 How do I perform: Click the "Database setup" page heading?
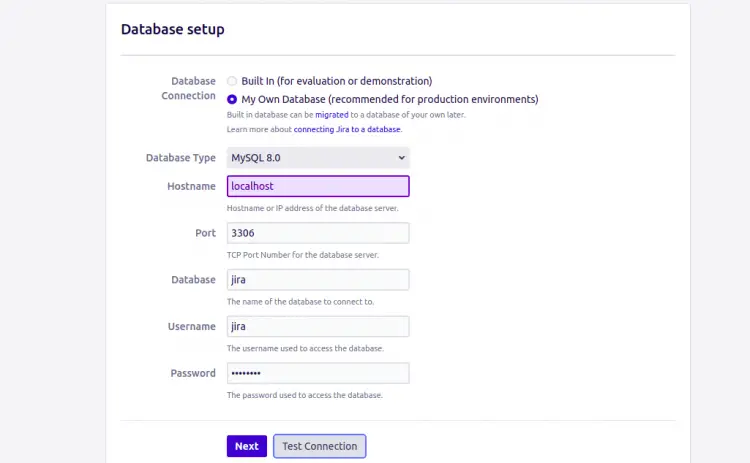pyautogui.click(x=172, y=29)
